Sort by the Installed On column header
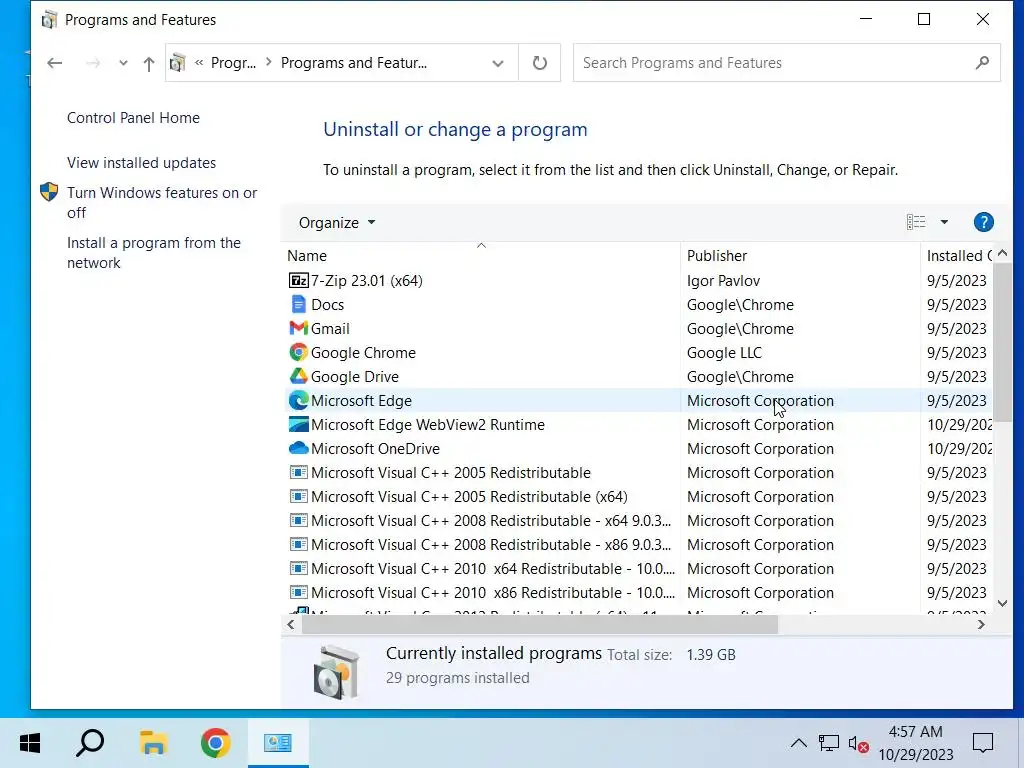The image size is (1024, 768). tap(959, 256)
